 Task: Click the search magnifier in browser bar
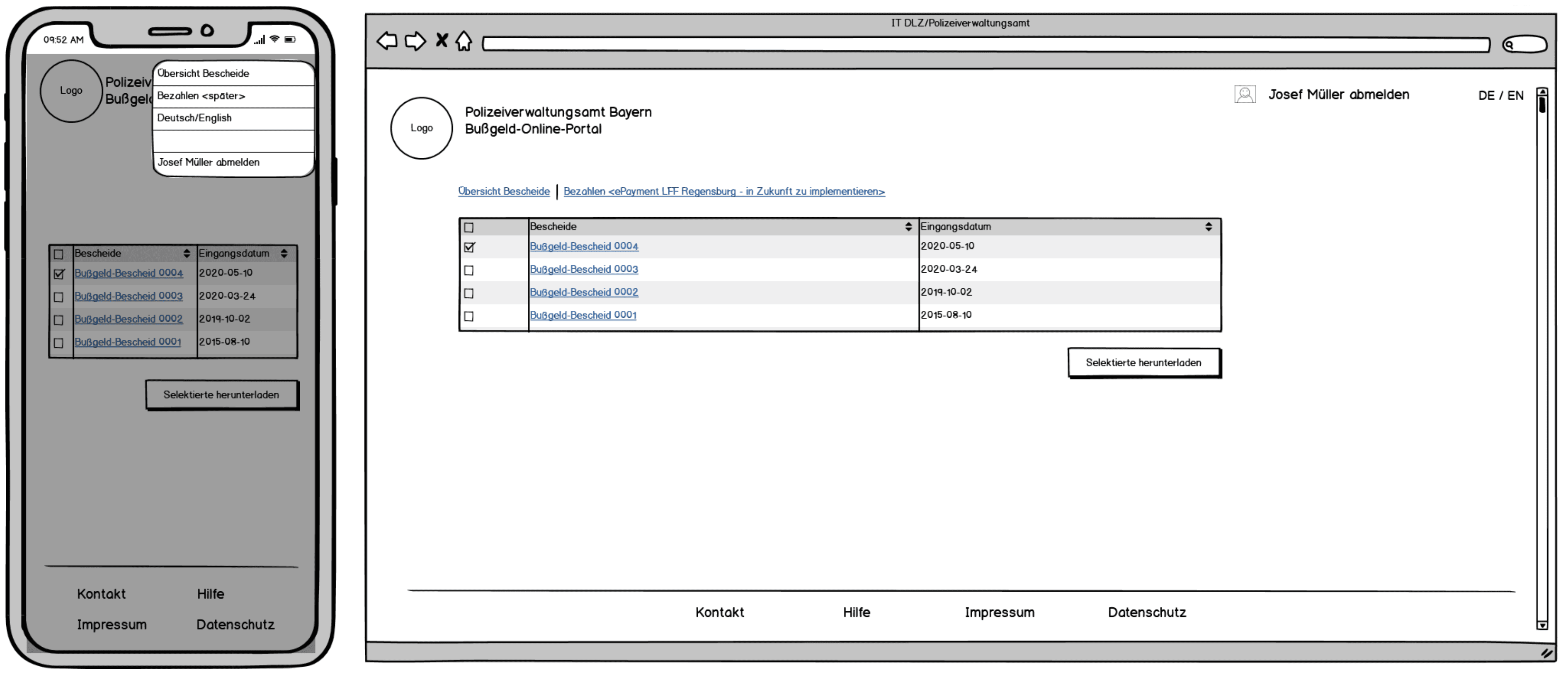[x=1509, y=44]
